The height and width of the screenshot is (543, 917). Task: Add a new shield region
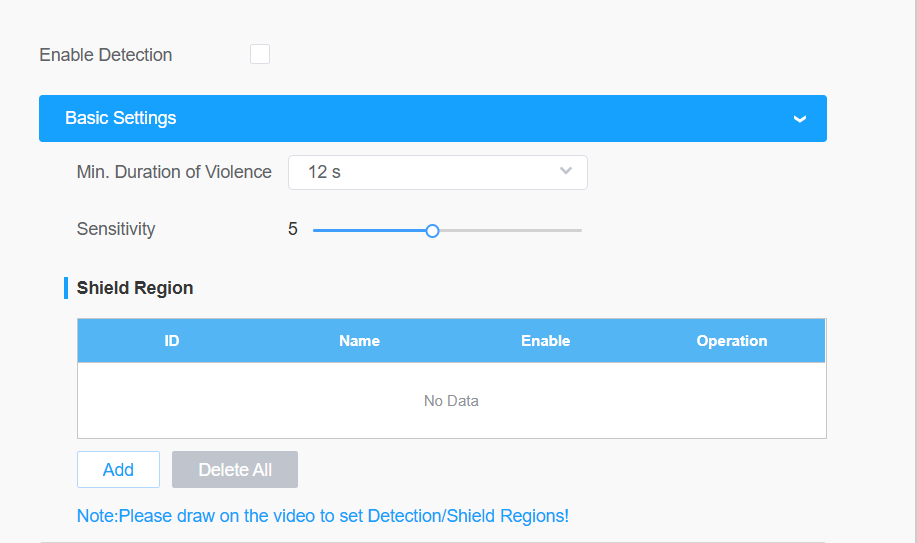click(118, 469)
